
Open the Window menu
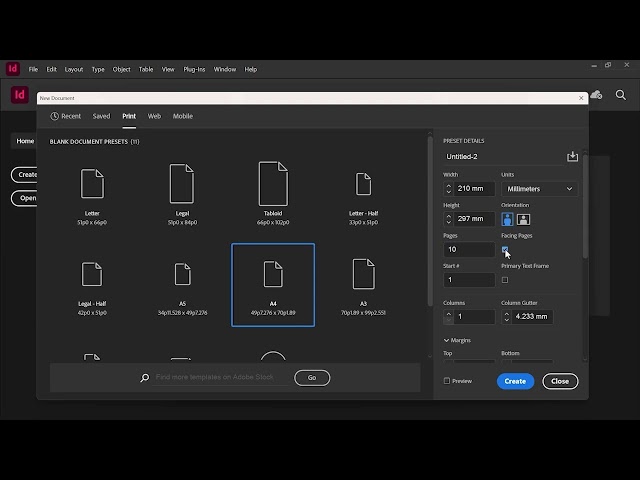(225, 69)
